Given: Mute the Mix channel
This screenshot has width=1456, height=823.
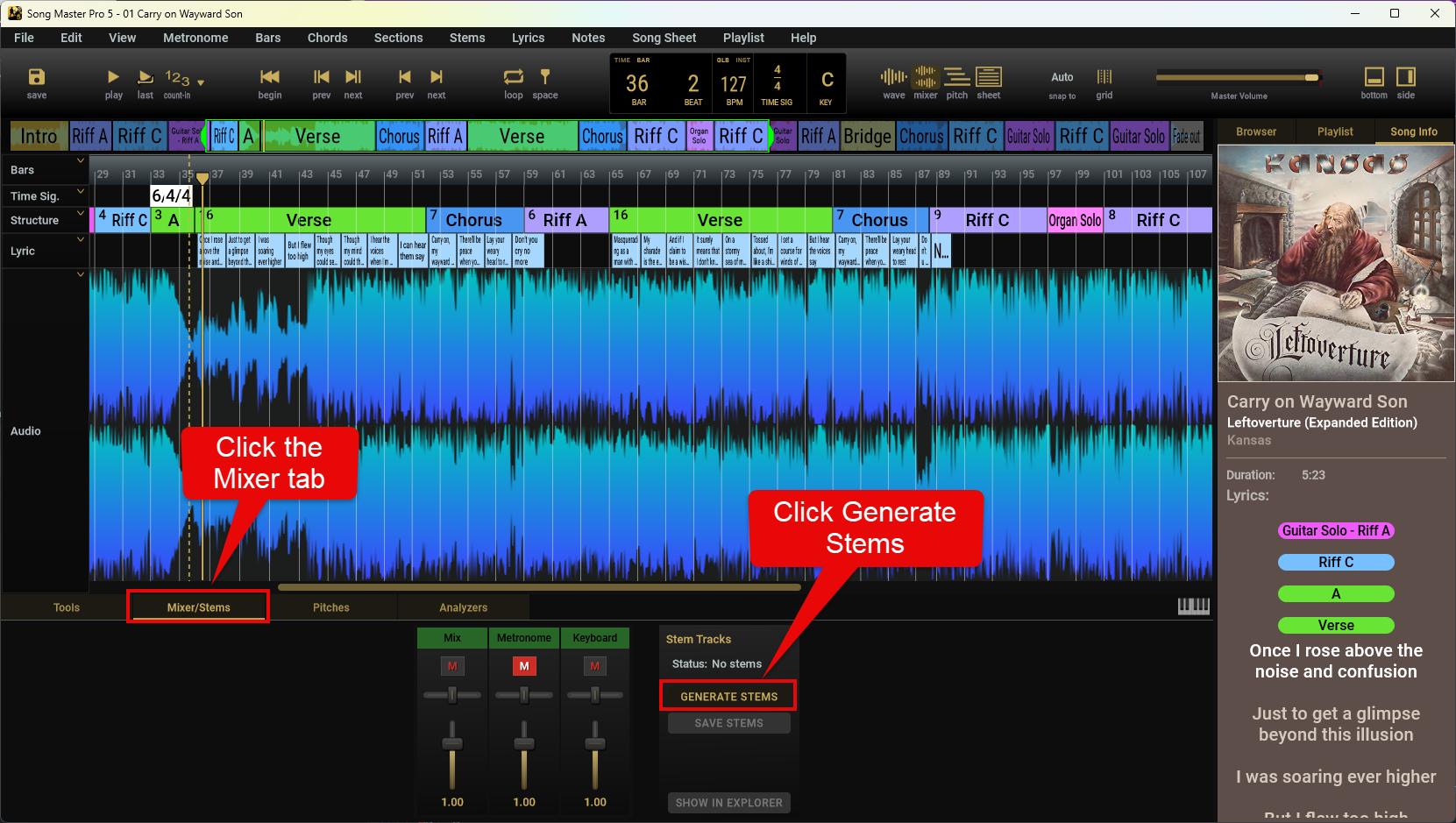Looking at the screenshot, I should (452, 666).
